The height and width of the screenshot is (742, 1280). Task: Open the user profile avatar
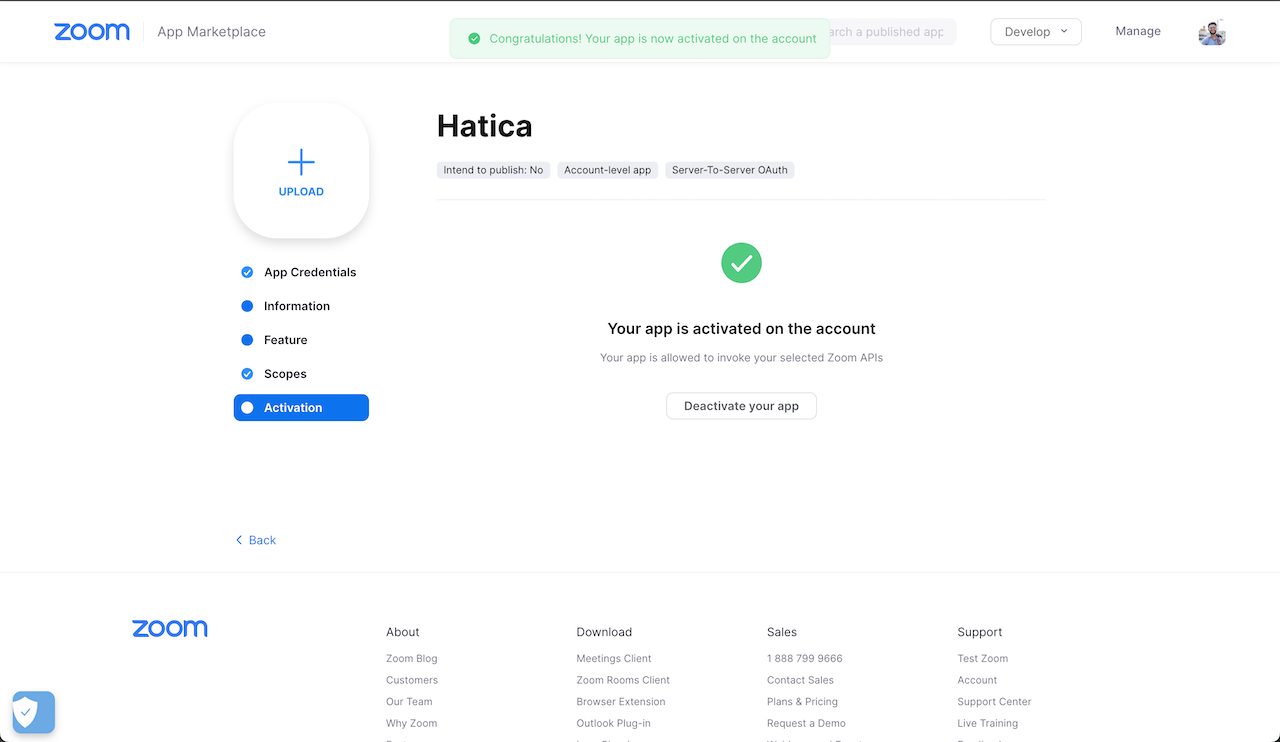[x=1212, y=32]
